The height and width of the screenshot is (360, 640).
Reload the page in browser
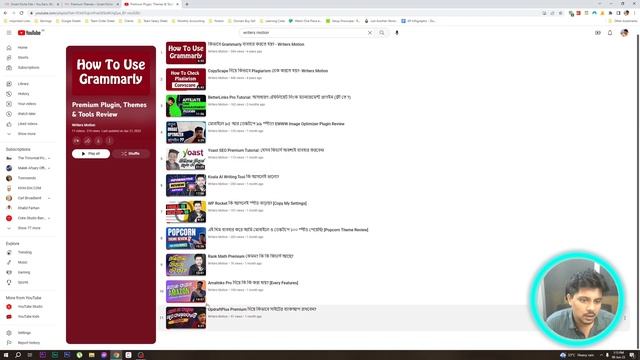point(21,13)
